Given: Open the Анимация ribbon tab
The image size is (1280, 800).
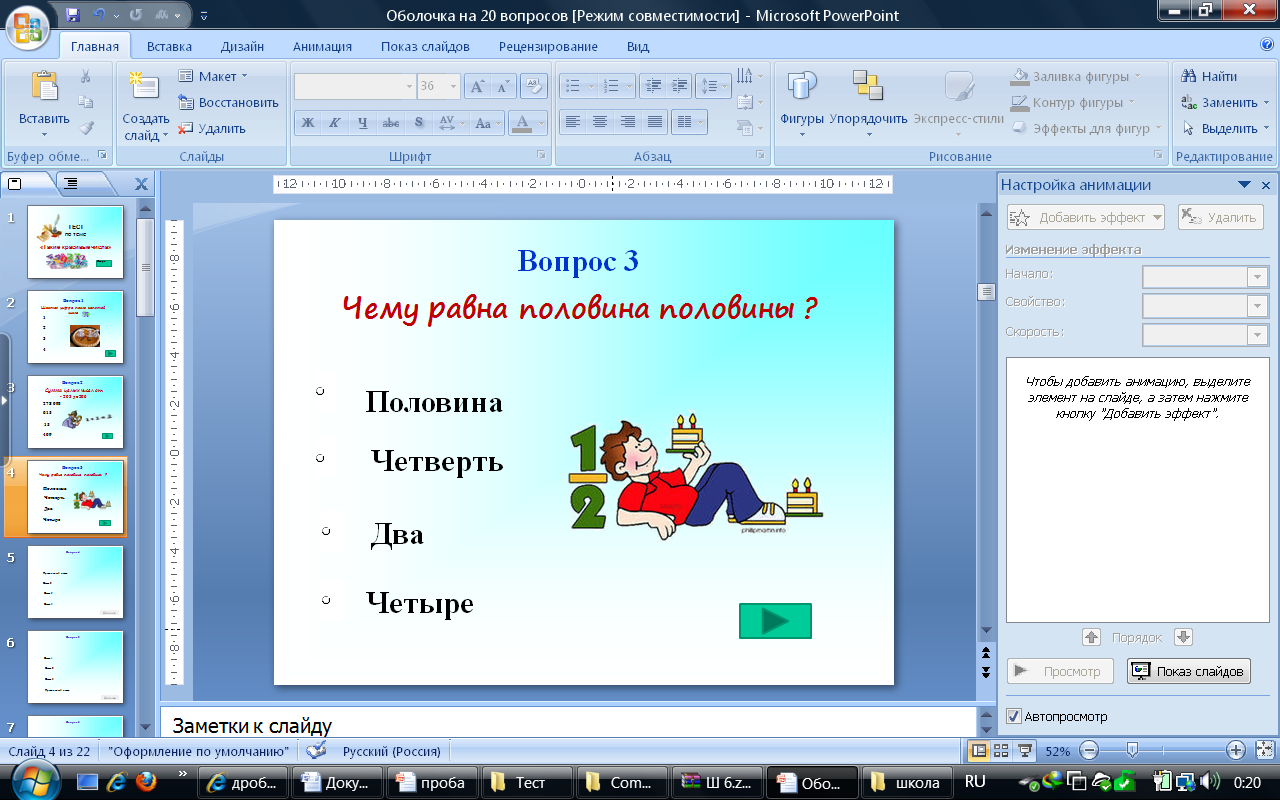Looking at the screenshot, I should pos(322,46).
